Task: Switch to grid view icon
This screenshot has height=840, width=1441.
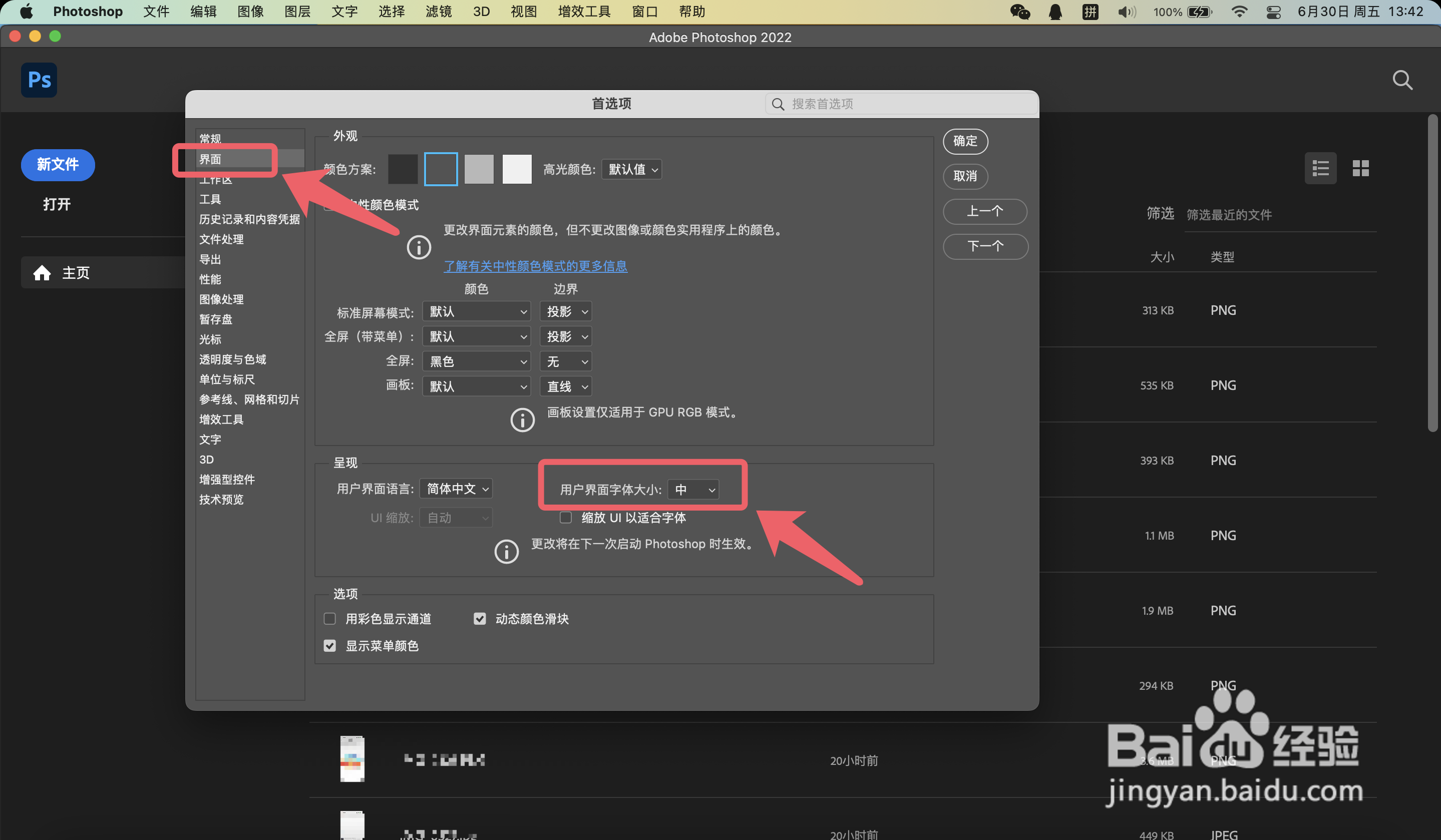Action: point(1360,168)
